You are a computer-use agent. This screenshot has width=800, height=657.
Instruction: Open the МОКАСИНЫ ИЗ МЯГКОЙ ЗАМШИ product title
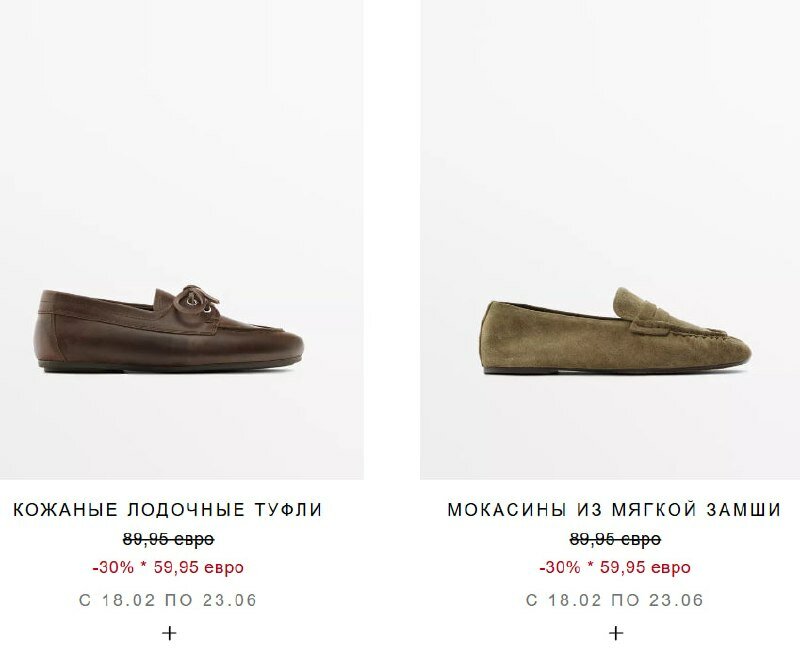coord(614,510)
